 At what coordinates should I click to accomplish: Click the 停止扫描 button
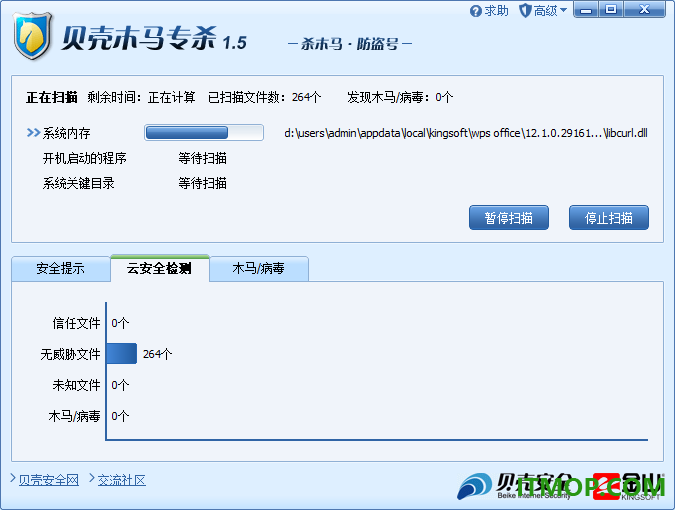pyautogui.click(x=608, y=218)
